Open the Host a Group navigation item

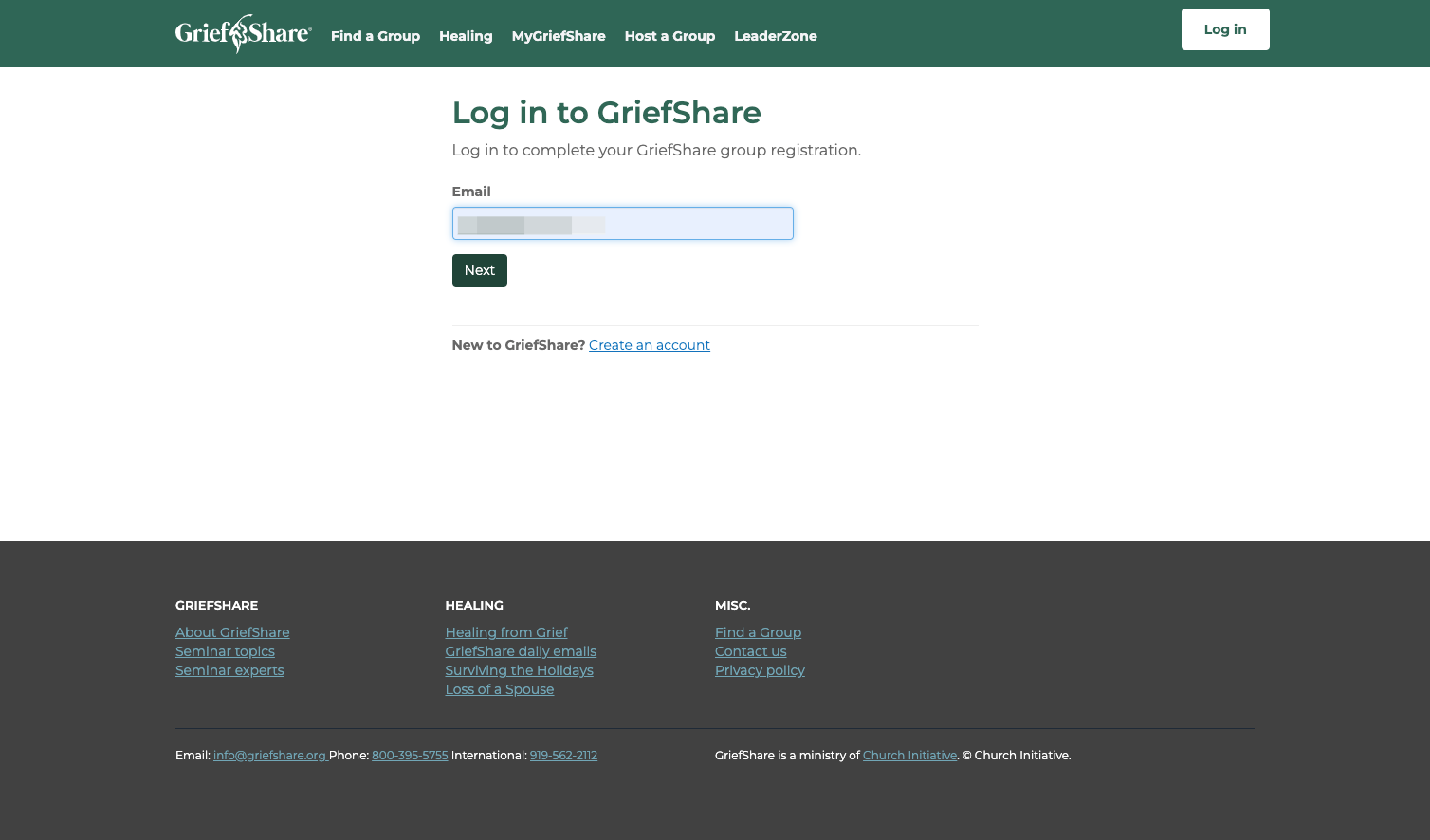point(669,36)
